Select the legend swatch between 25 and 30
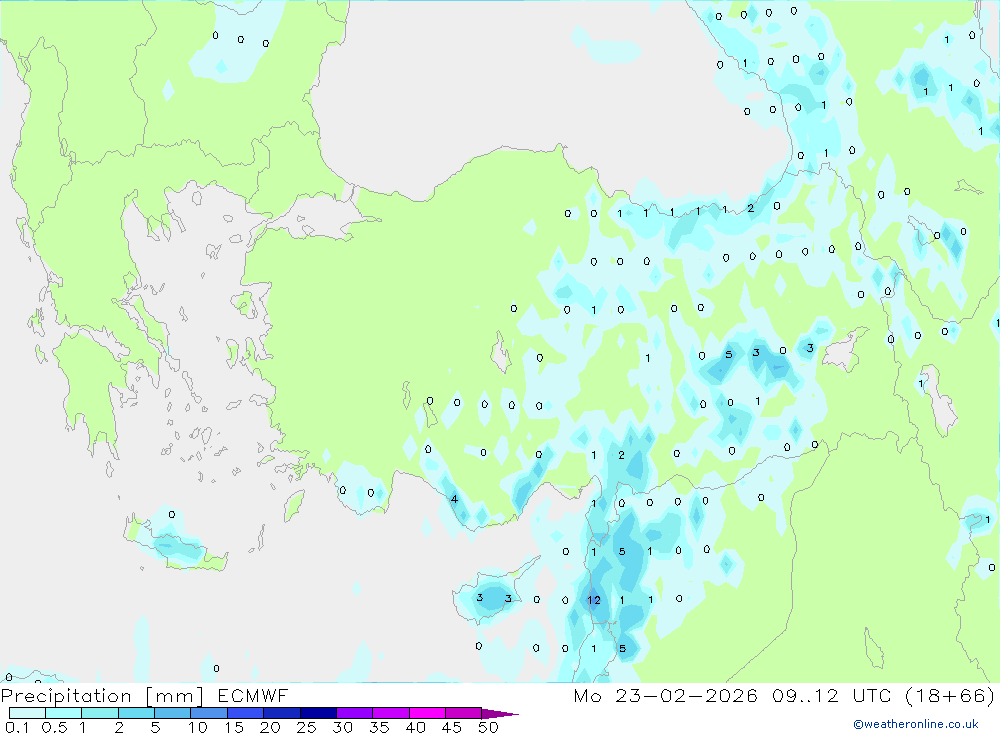Screen dimensions: 1000x733 point(318,713)
